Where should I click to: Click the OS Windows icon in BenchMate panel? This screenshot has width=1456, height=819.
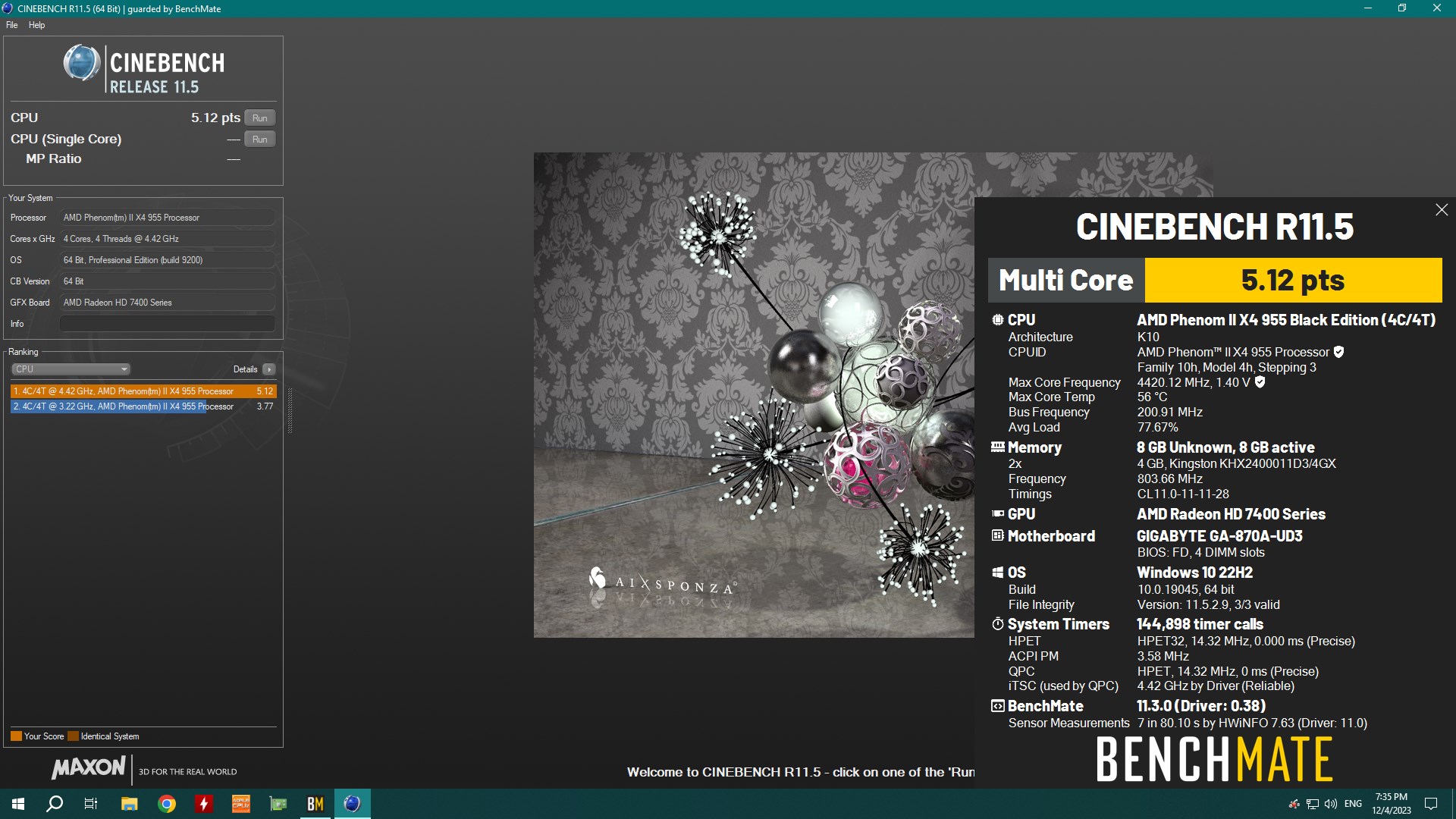[998, 573]
